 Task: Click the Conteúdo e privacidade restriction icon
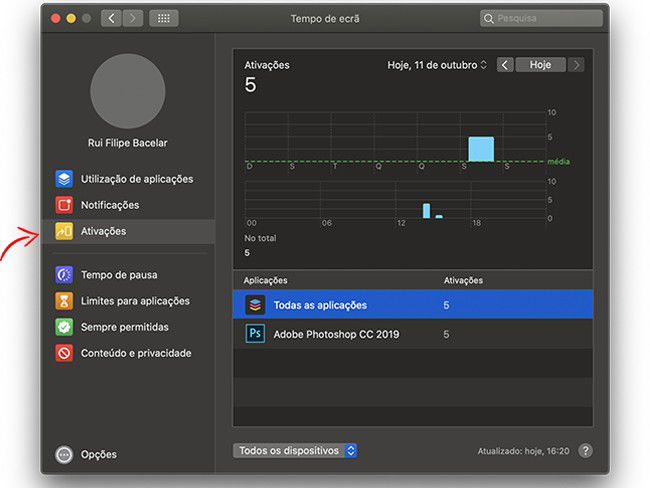[64, 353]
